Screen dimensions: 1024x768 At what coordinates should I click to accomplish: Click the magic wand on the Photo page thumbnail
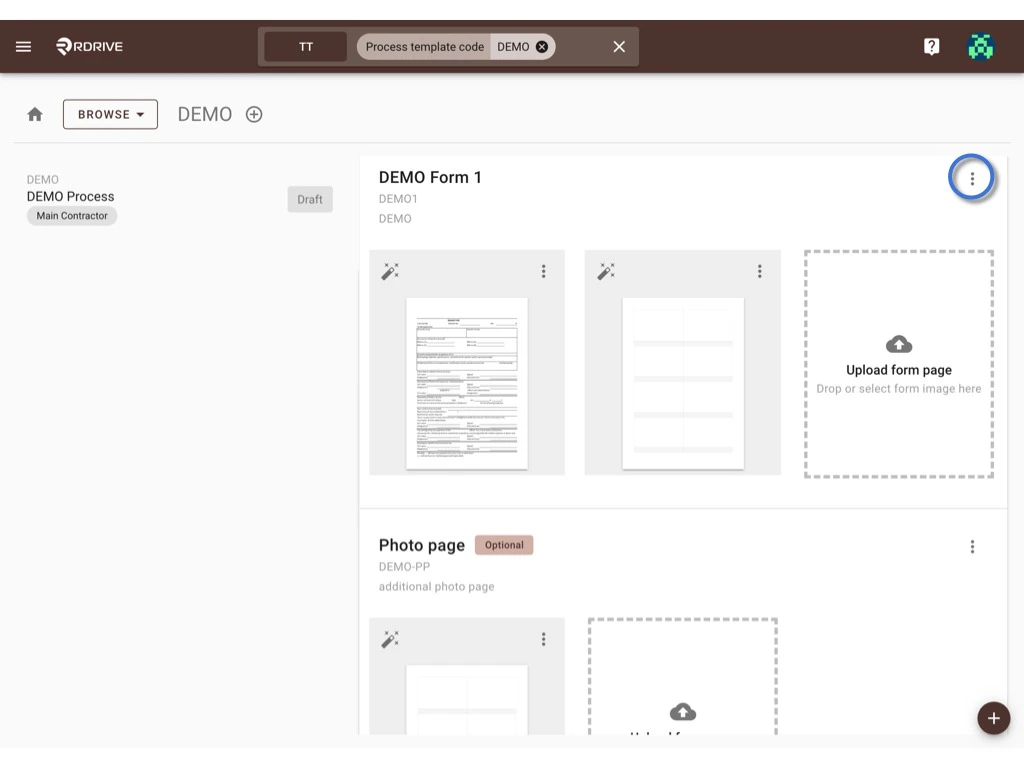pyautogui.click(x=391, y=638)
